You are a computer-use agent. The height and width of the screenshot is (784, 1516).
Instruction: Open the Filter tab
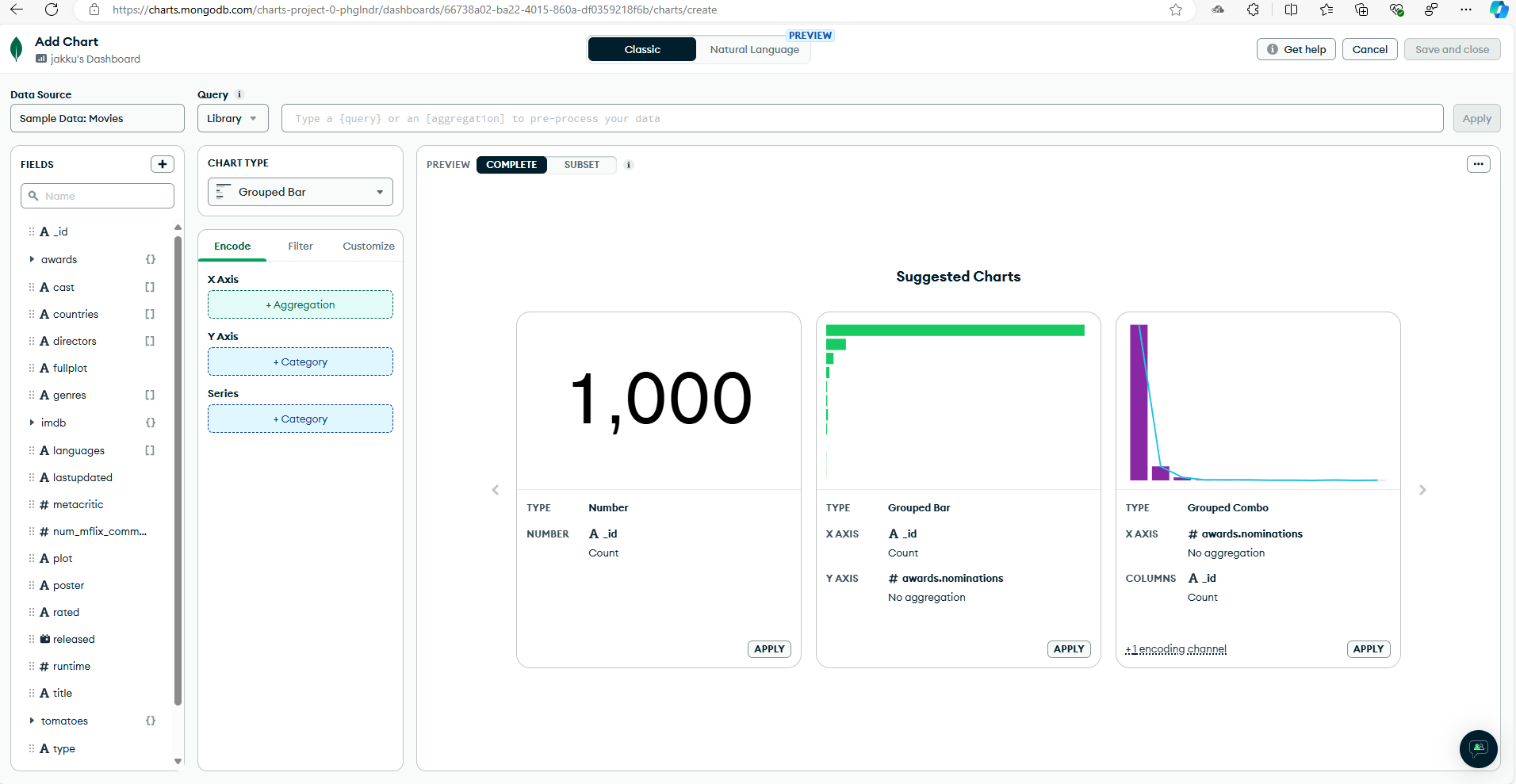pos(301,246)
